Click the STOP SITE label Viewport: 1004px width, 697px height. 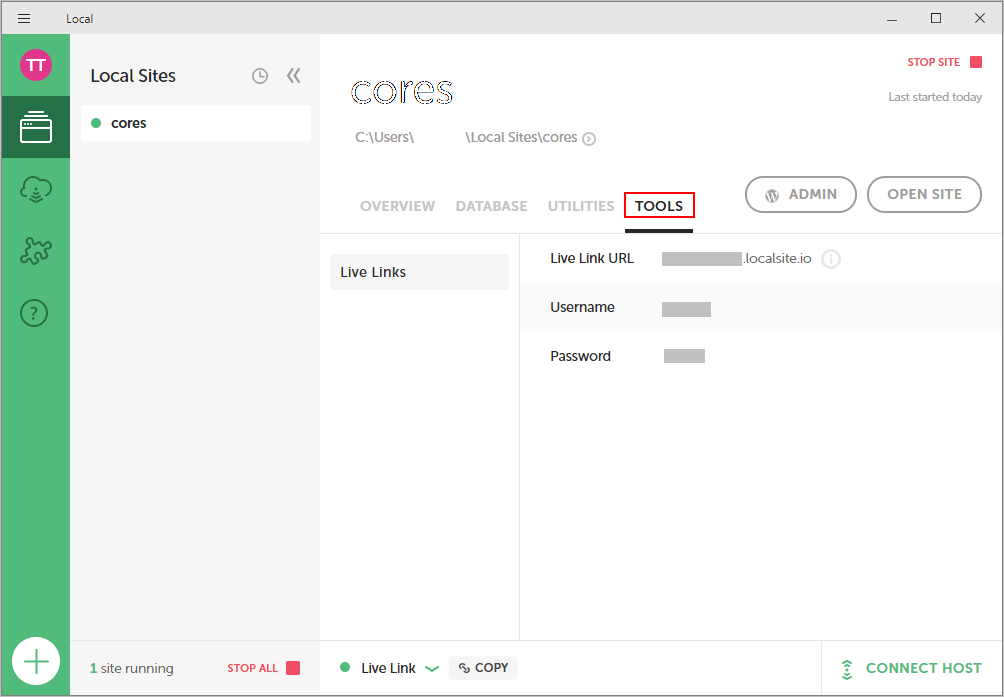click(934, 62)
